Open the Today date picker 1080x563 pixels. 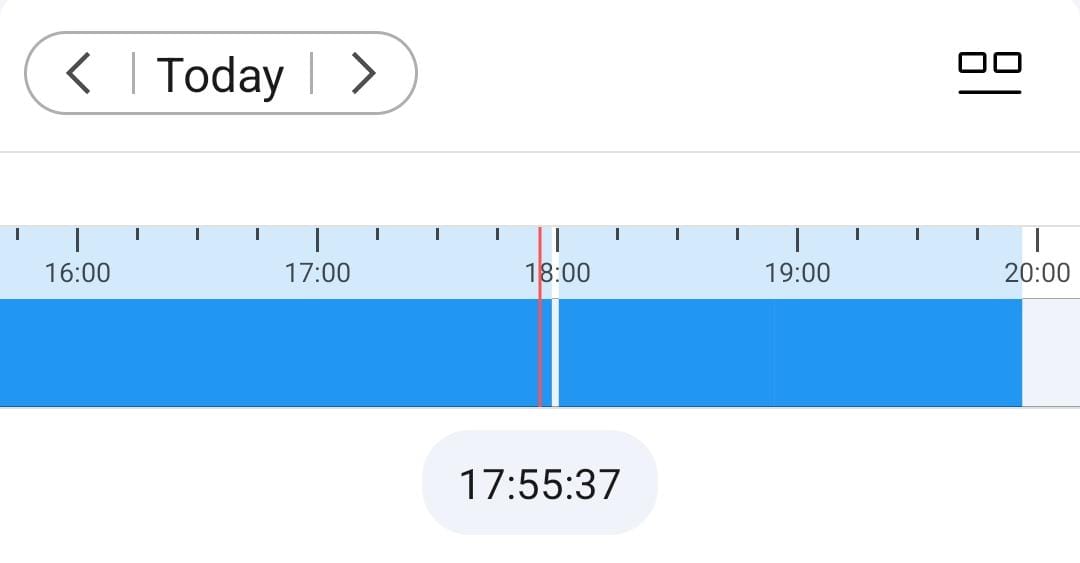(221, 75)
